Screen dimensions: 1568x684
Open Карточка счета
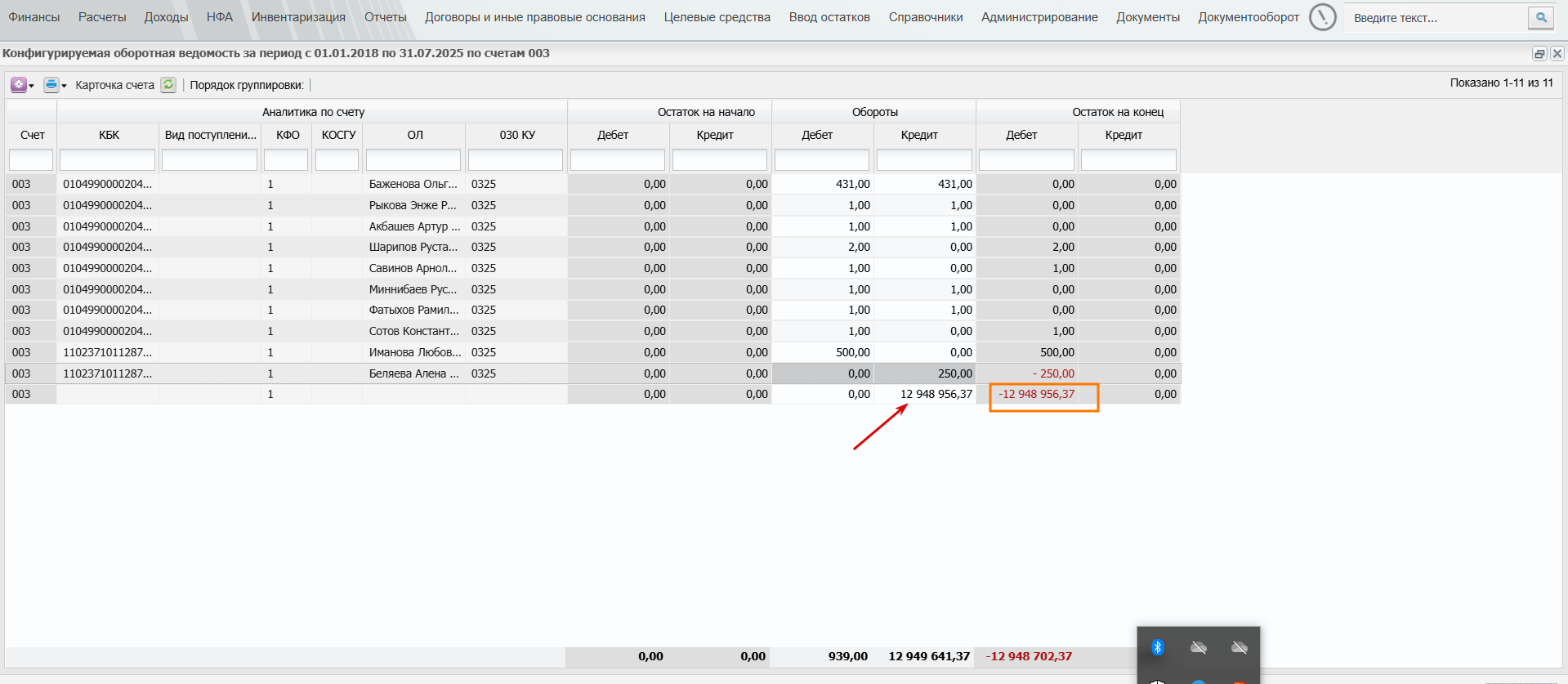pyautogui.click(x=114, y=85)
